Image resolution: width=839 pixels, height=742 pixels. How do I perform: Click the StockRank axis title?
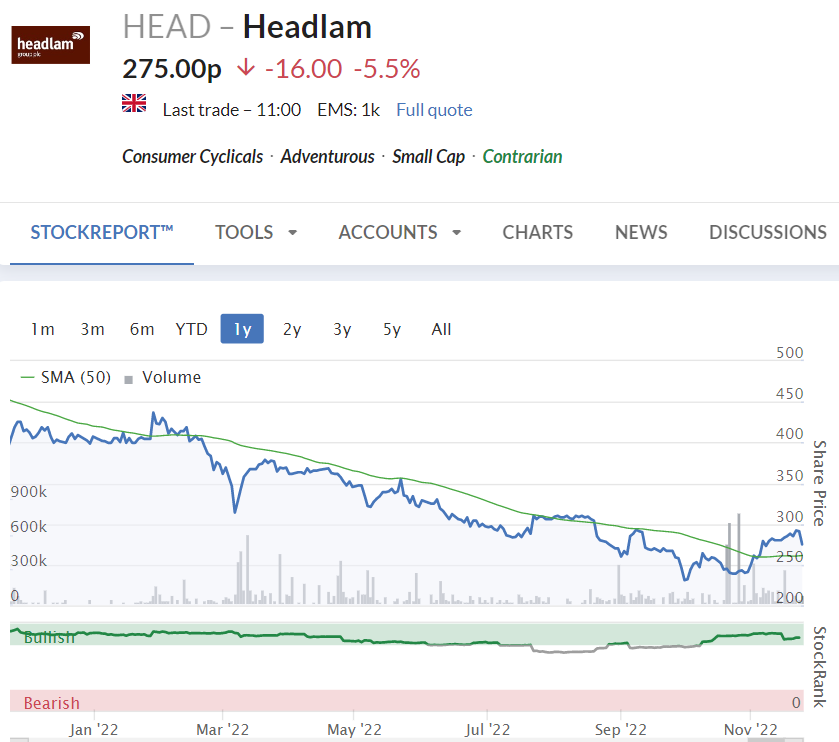click(819, 667)
